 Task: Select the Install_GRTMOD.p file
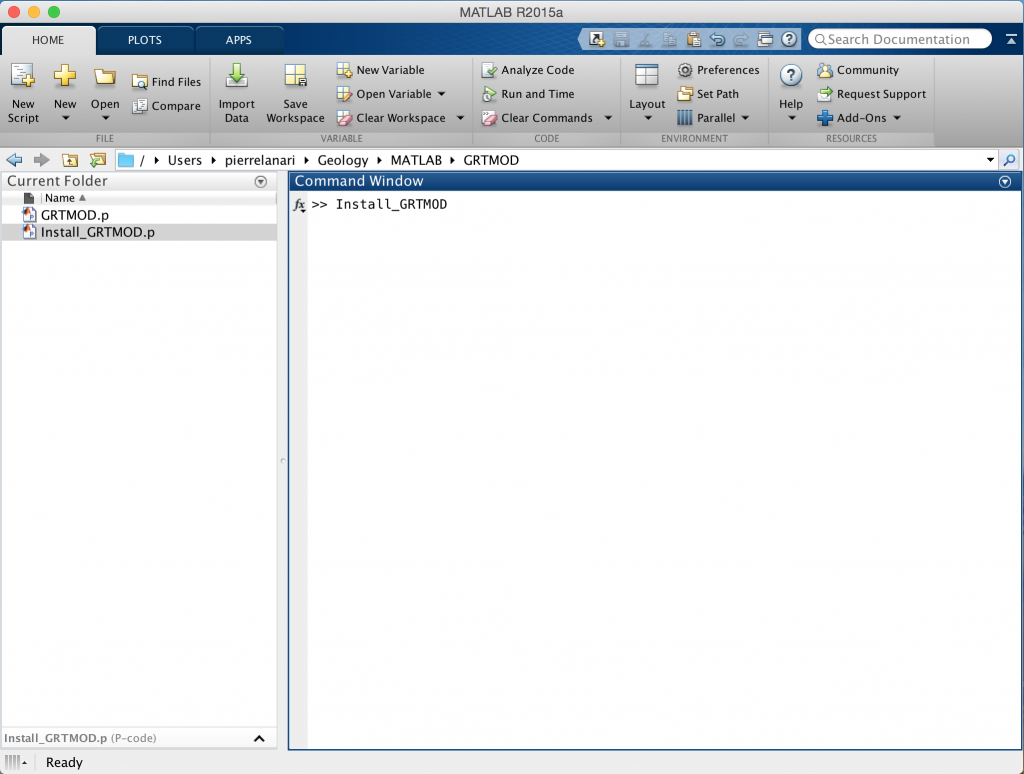pyautogui.click(x=139, y=233)
